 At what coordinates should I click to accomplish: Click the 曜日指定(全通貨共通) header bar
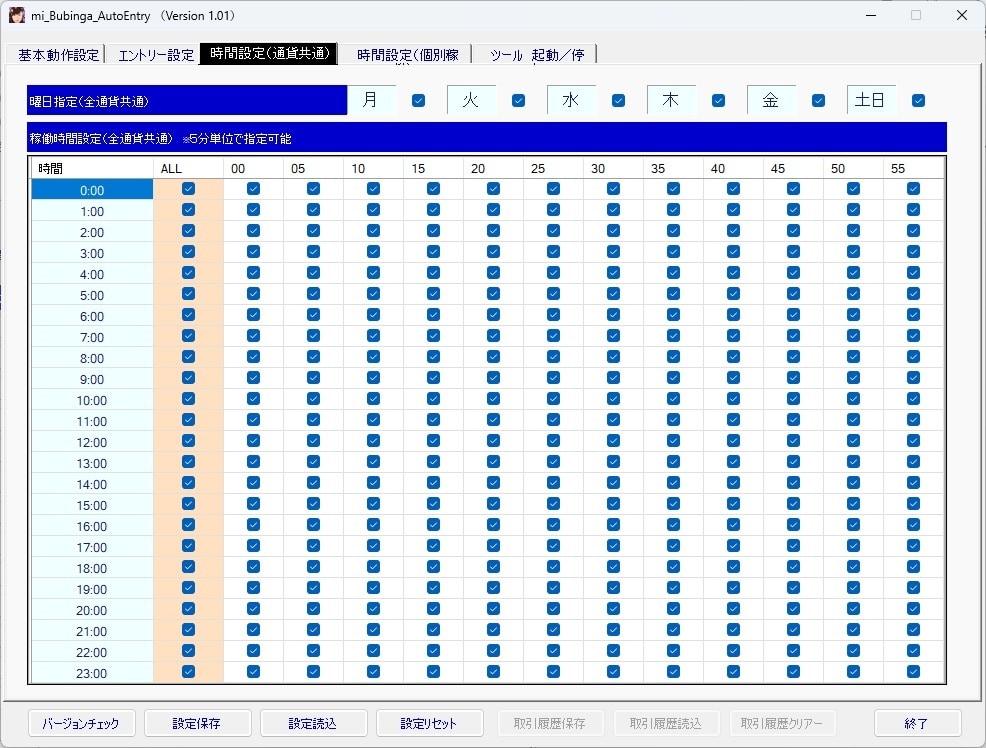click(x=187, y=101)
